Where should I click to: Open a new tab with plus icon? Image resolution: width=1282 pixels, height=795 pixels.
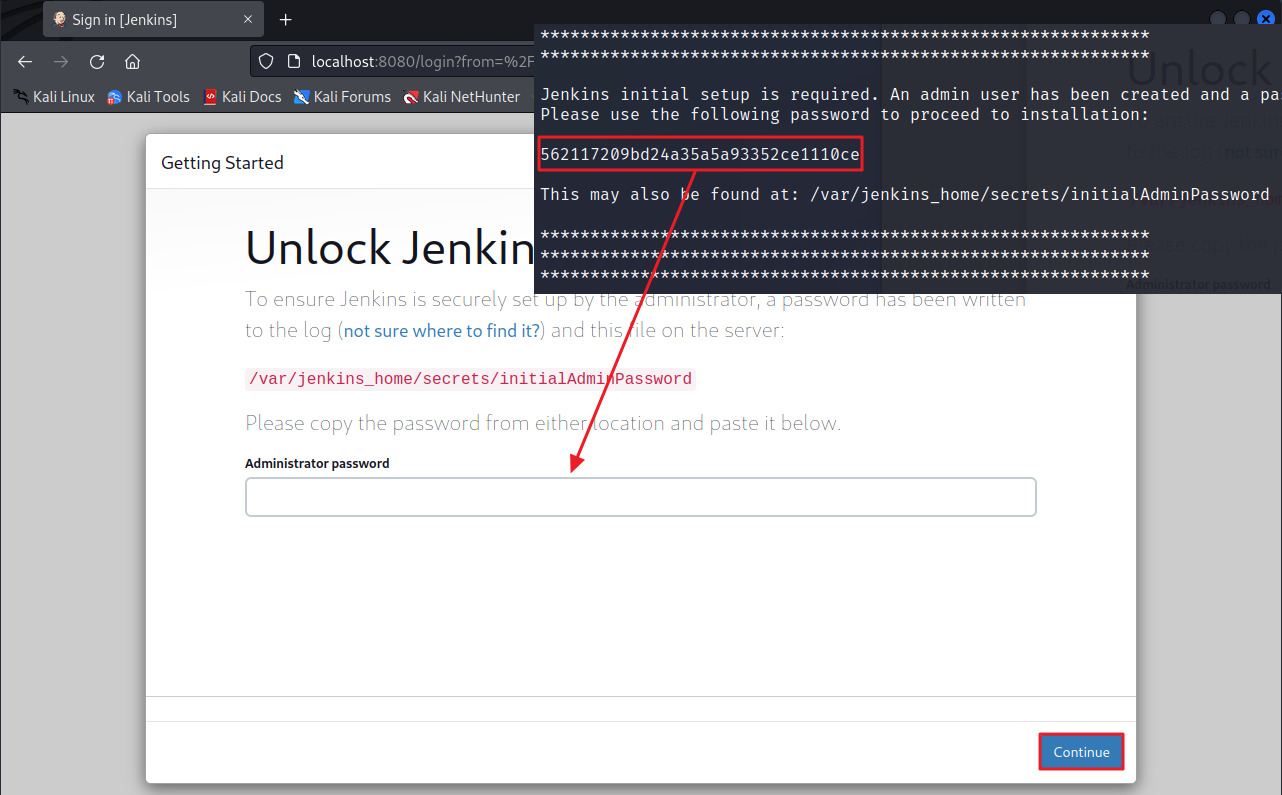[285, 20]
